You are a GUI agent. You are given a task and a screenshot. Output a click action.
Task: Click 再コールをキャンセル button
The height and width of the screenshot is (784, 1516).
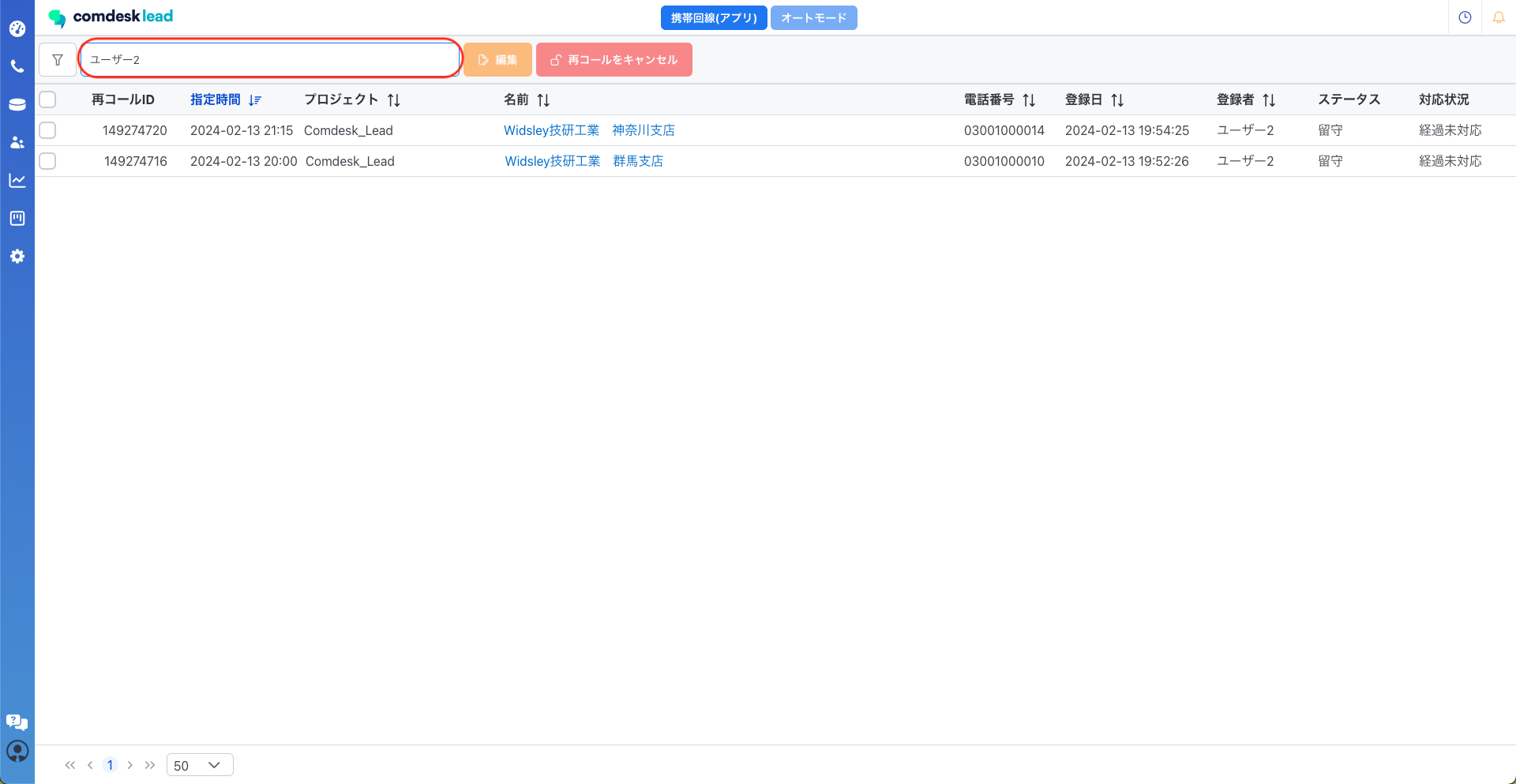[x=614, y=60]
